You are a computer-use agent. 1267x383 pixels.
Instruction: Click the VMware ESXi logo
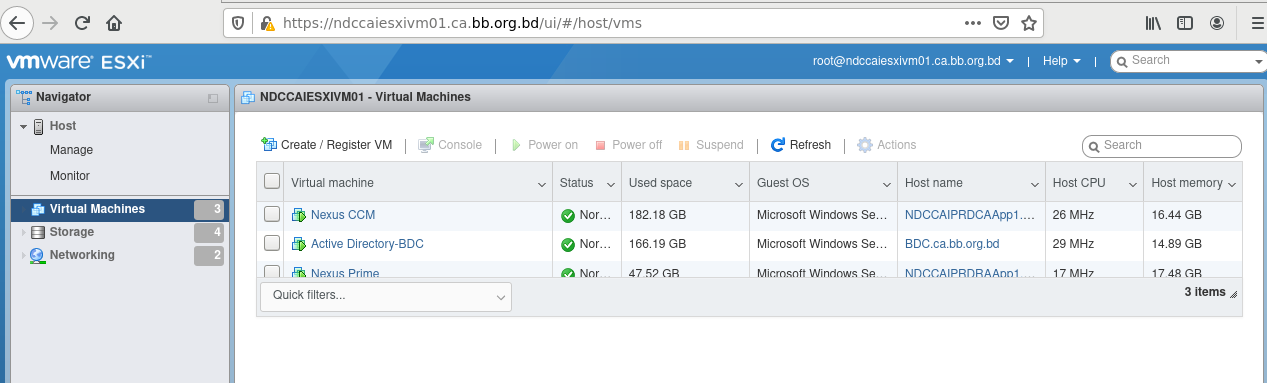(79, 62)
